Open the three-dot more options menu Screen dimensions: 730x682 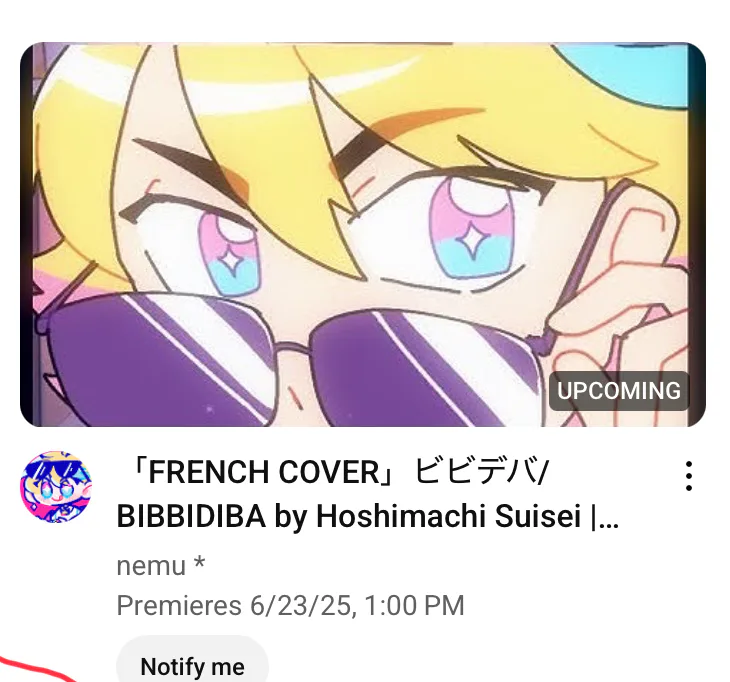point(689,476)
